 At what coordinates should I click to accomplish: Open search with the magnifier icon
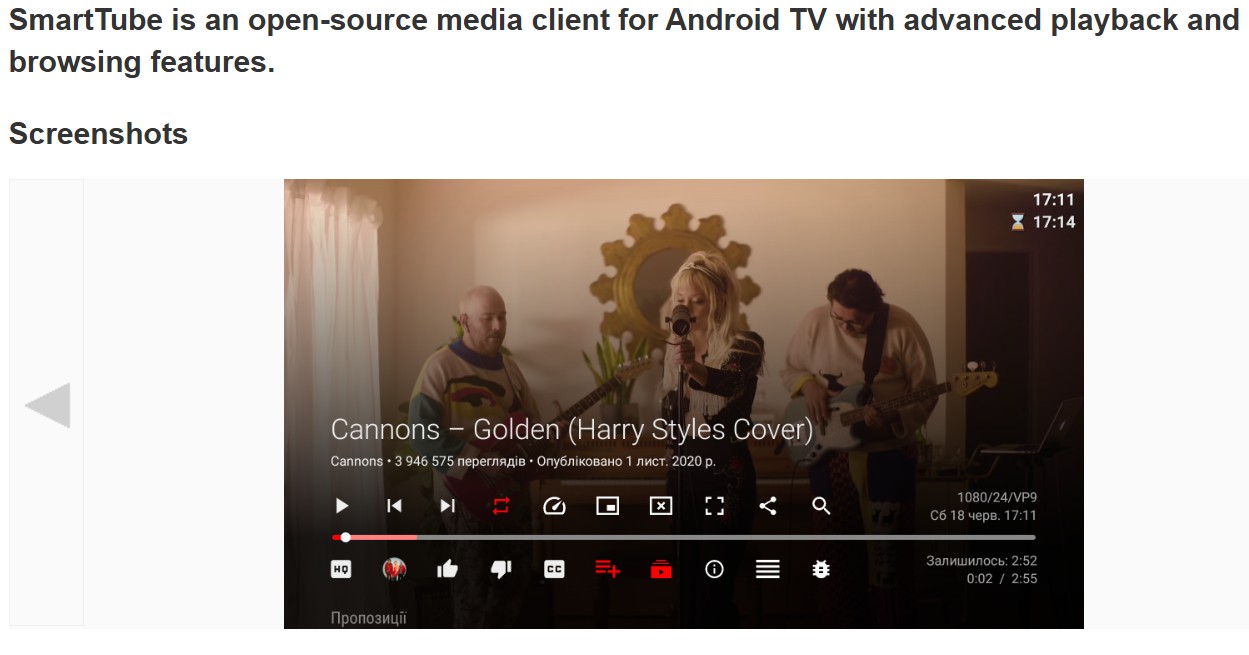point(821,506)
